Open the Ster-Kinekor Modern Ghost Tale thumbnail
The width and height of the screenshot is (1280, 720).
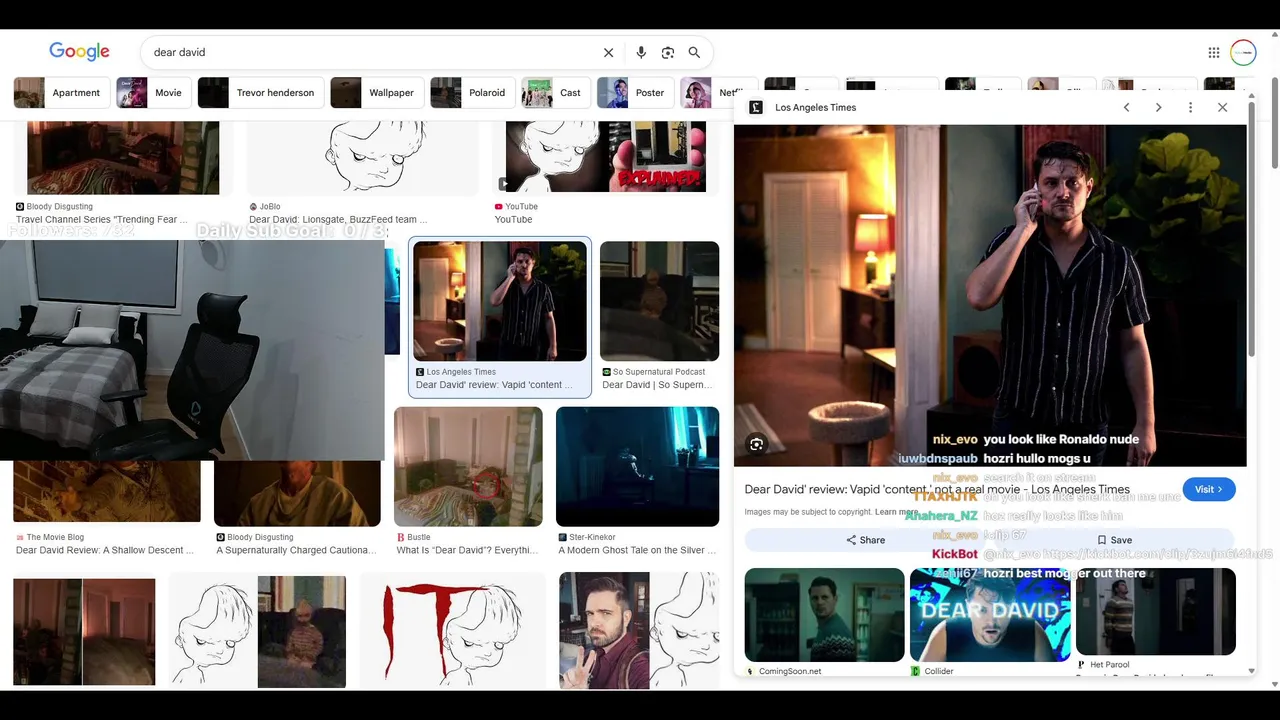tap(637, 466)
